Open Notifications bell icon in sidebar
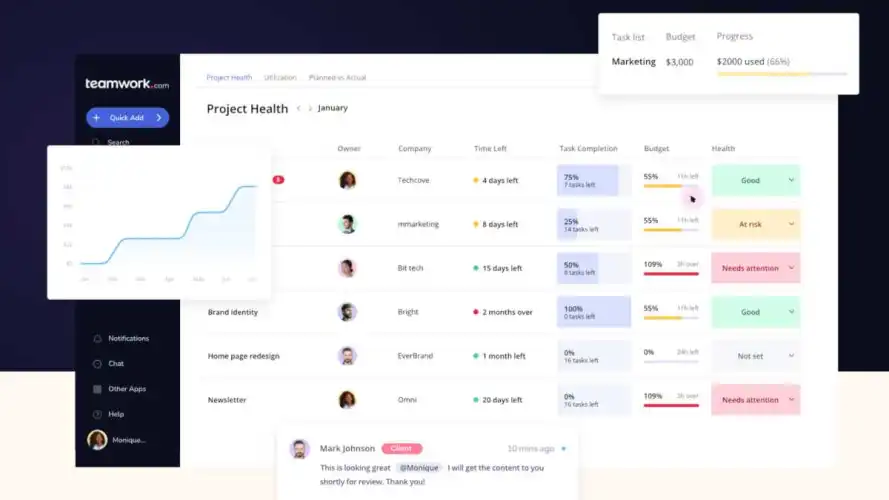The image size is (889, 500). 97,339
